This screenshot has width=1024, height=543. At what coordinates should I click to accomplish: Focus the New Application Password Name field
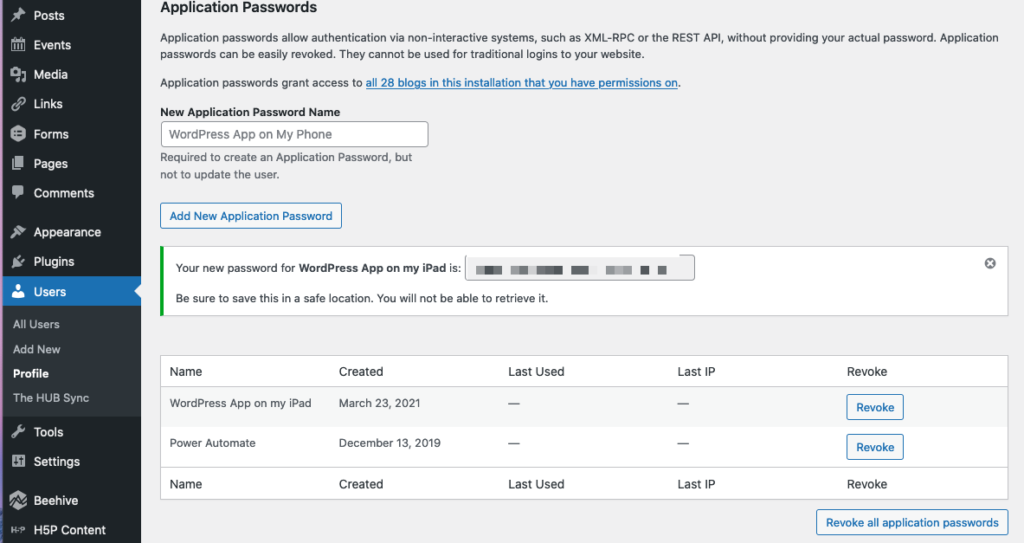tap(294, 134)
